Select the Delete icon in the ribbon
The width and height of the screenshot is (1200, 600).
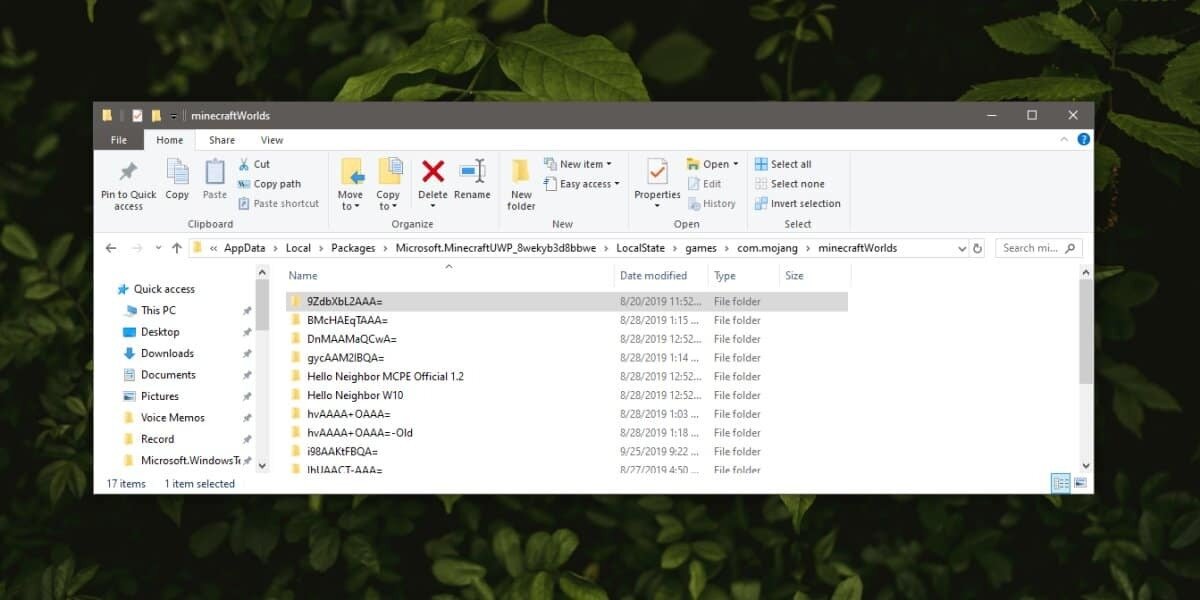[x=432, y=177]
